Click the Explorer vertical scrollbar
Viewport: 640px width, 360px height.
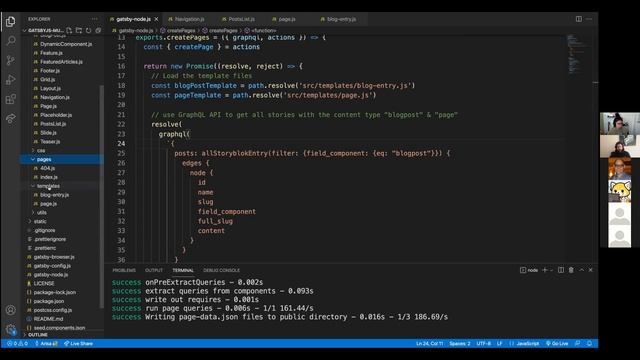click(102, 196)
